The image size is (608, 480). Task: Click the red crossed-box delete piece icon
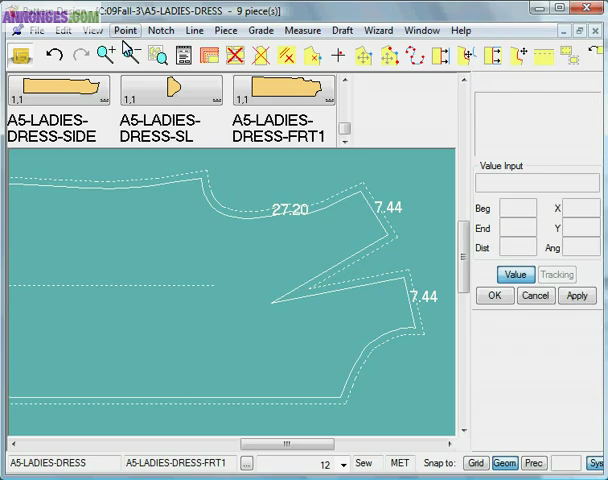tap(235, 56)
